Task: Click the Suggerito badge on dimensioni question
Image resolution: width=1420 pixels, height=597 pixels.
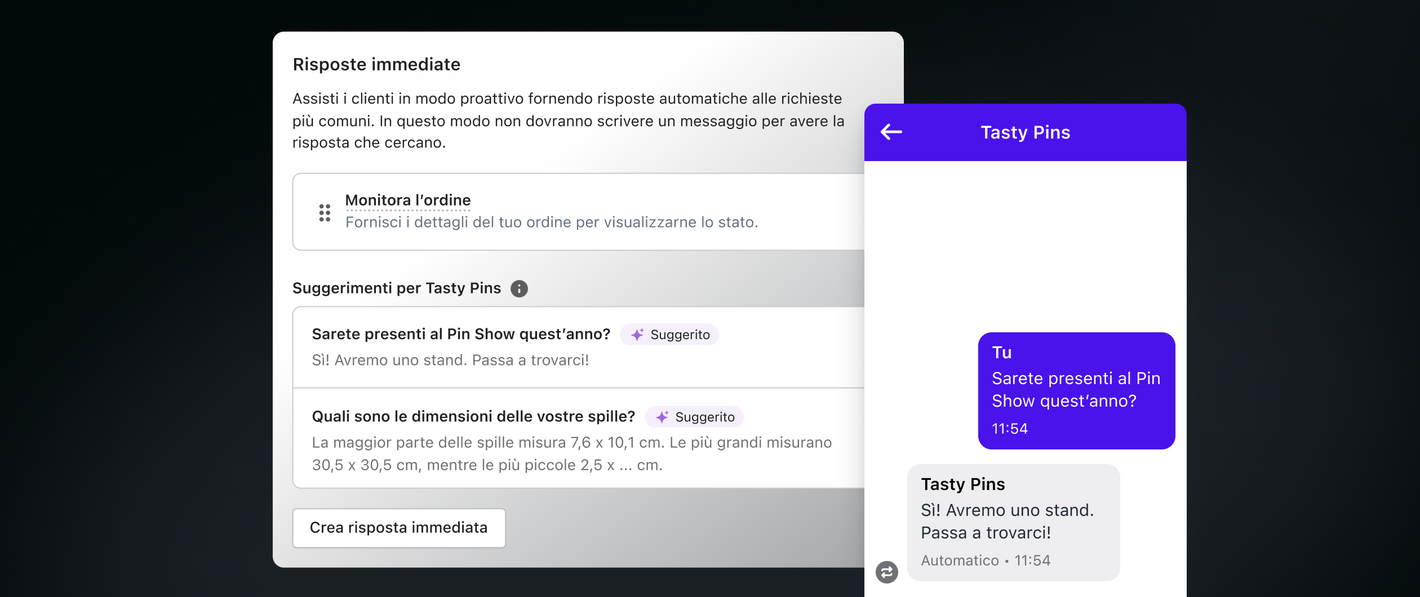Action: pos(695,417)
